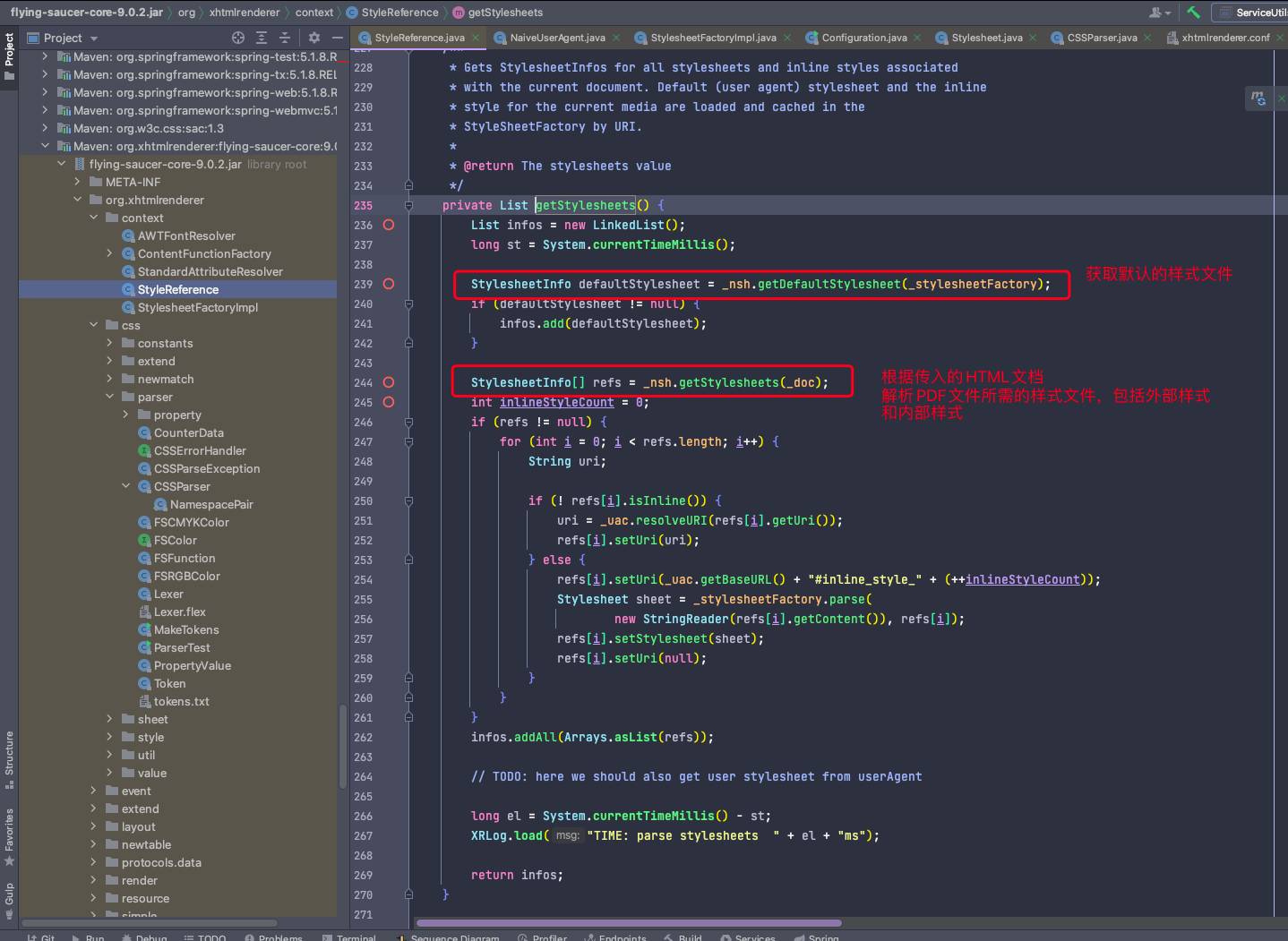Image resolution: width=1288 pixels, height=941 pixels.
Task: Hide the Project panel with minus icon
Action: [337, 38]
